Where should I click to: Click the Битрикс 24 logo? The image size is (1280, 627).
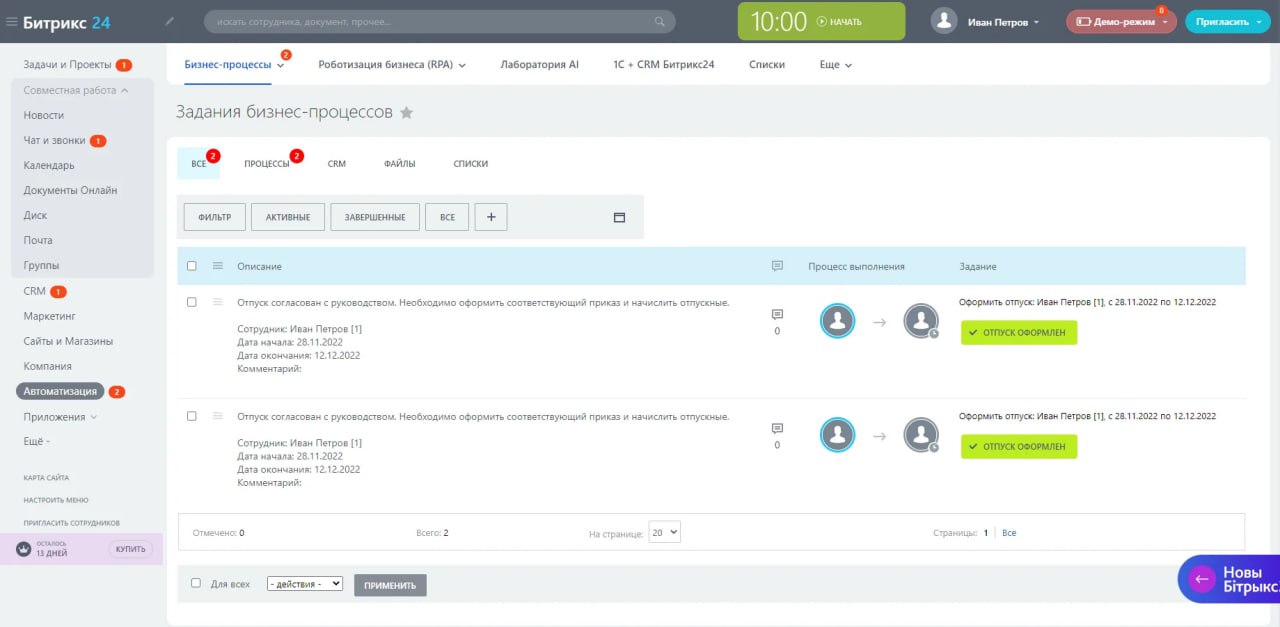click(x=67, y=22)
